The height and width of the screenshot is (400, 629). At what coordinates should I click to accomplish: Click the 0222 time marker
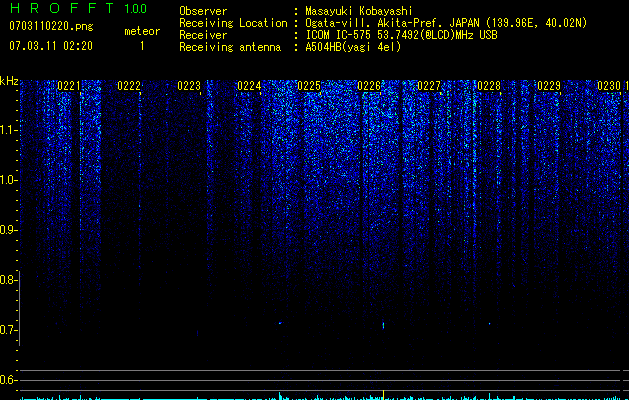pos(129,86)
